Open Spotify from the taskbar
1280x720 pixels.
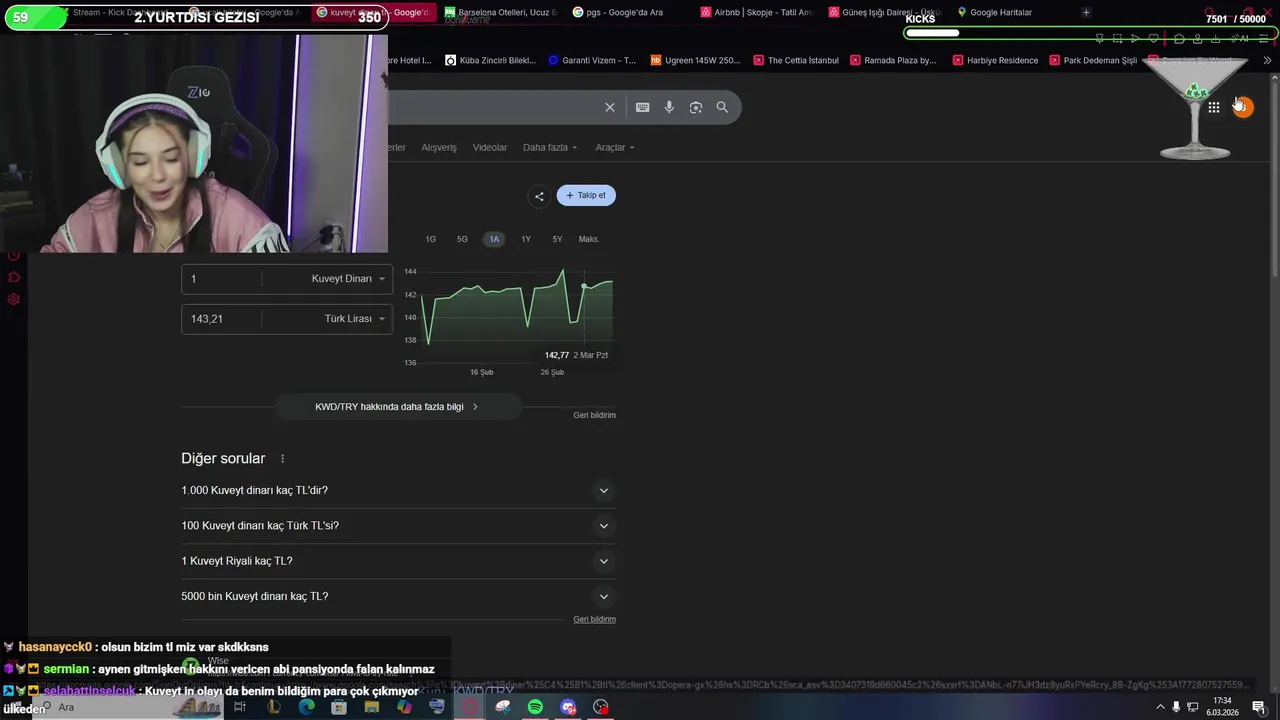pyautogui.click(x=535, y=707)
